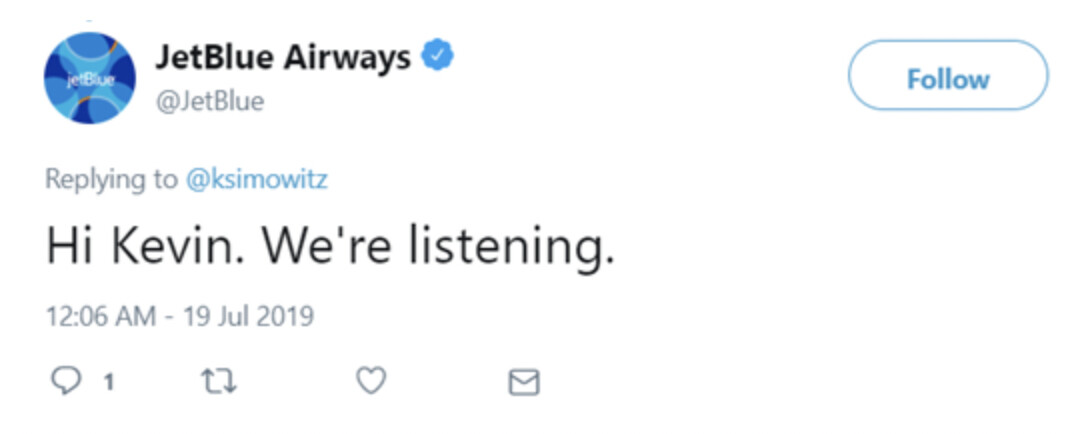
Task: Follow the JetBlue Airways account
Action: [947, 79]
